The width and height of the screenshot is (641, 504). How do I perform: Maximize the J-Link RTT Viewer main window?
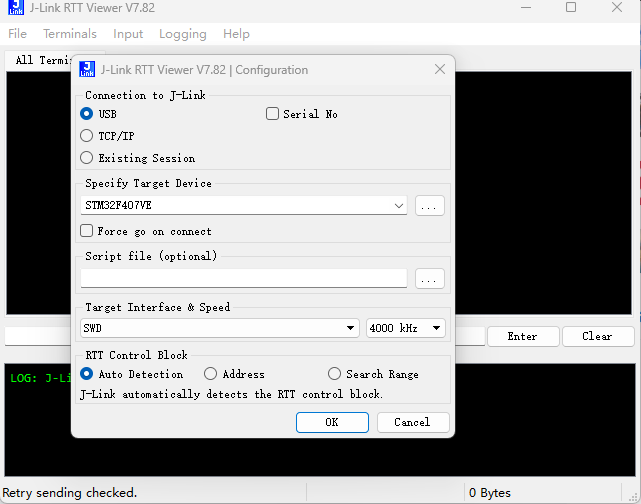coord(571,7)
